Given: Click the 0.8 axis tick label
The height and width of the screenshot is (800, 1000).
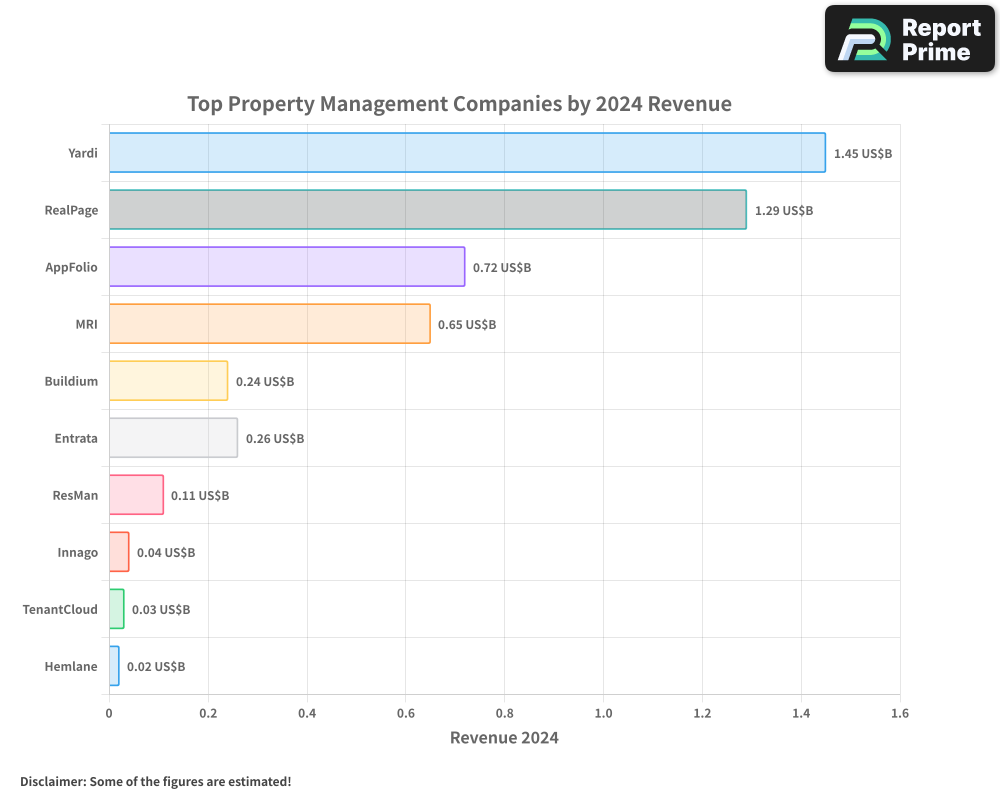Looking at the screenshot, I should 505,714.
